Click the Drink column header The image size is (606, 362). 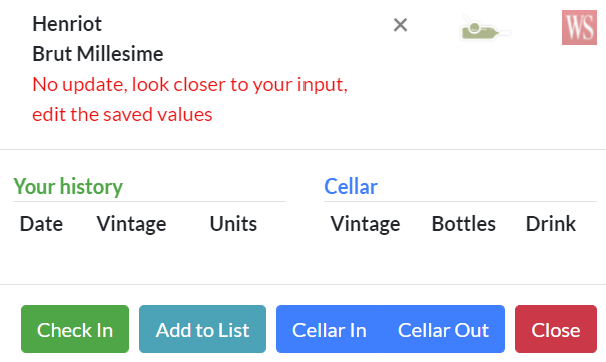[x=551, y=224]
